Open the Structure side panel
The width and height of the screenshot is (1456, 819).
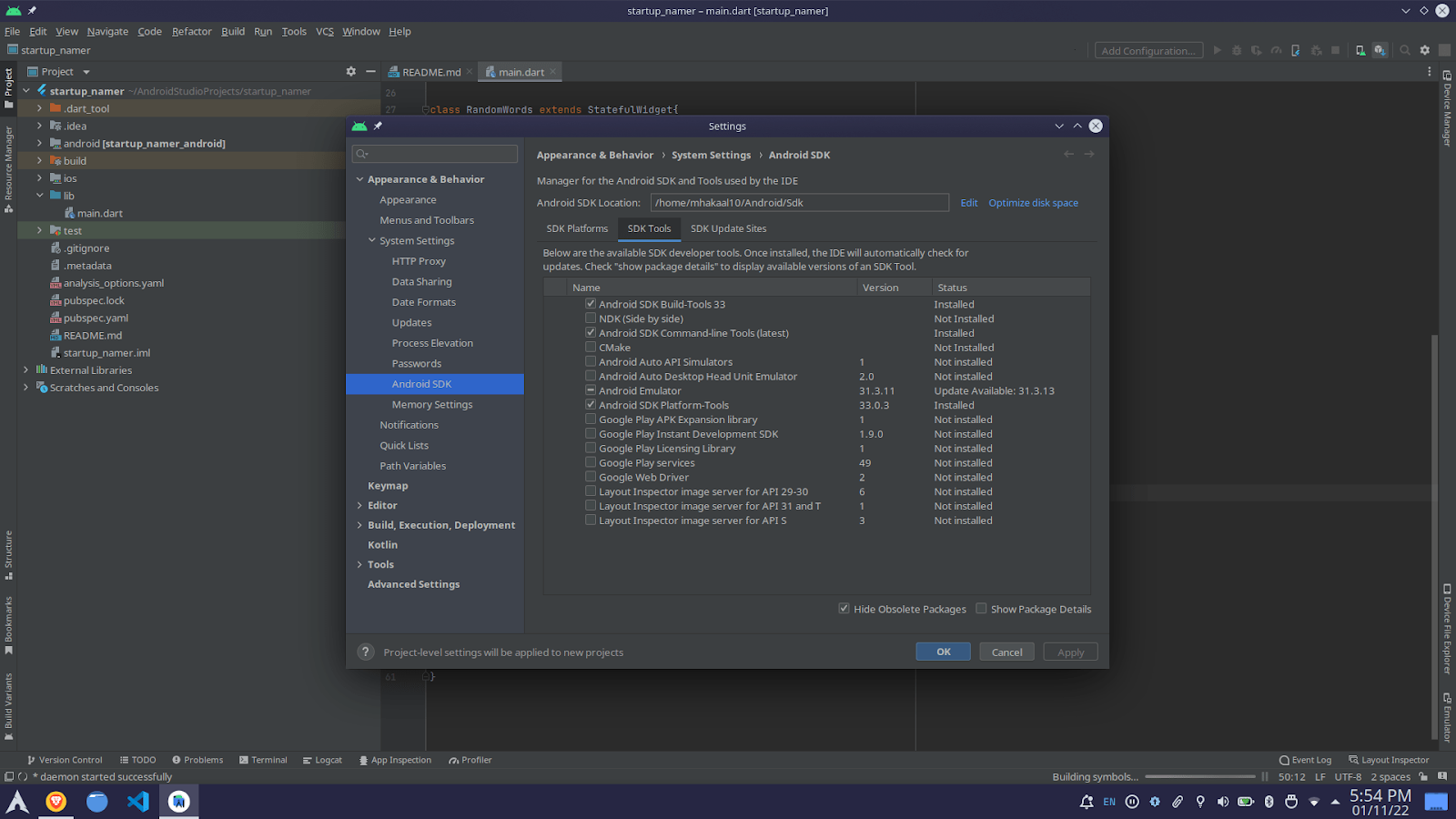[x=8, y=555]
